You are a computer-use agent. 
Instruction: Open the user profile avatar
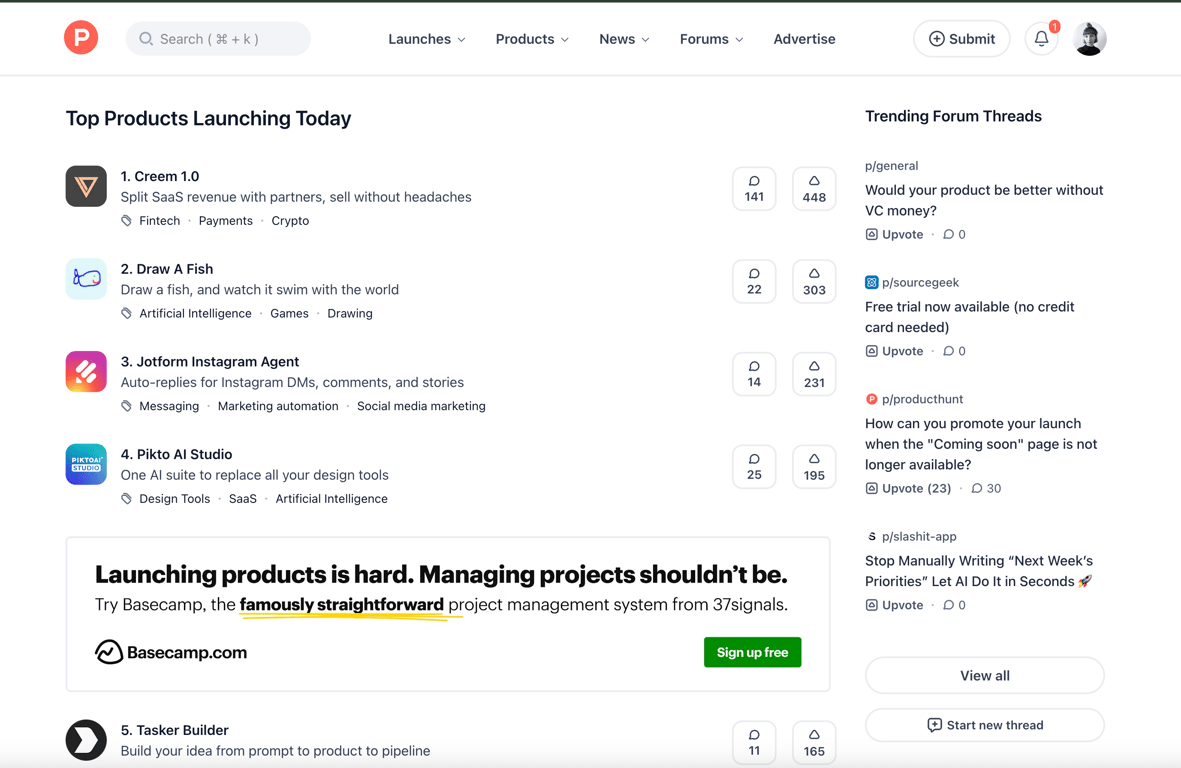pos(1089,39)
